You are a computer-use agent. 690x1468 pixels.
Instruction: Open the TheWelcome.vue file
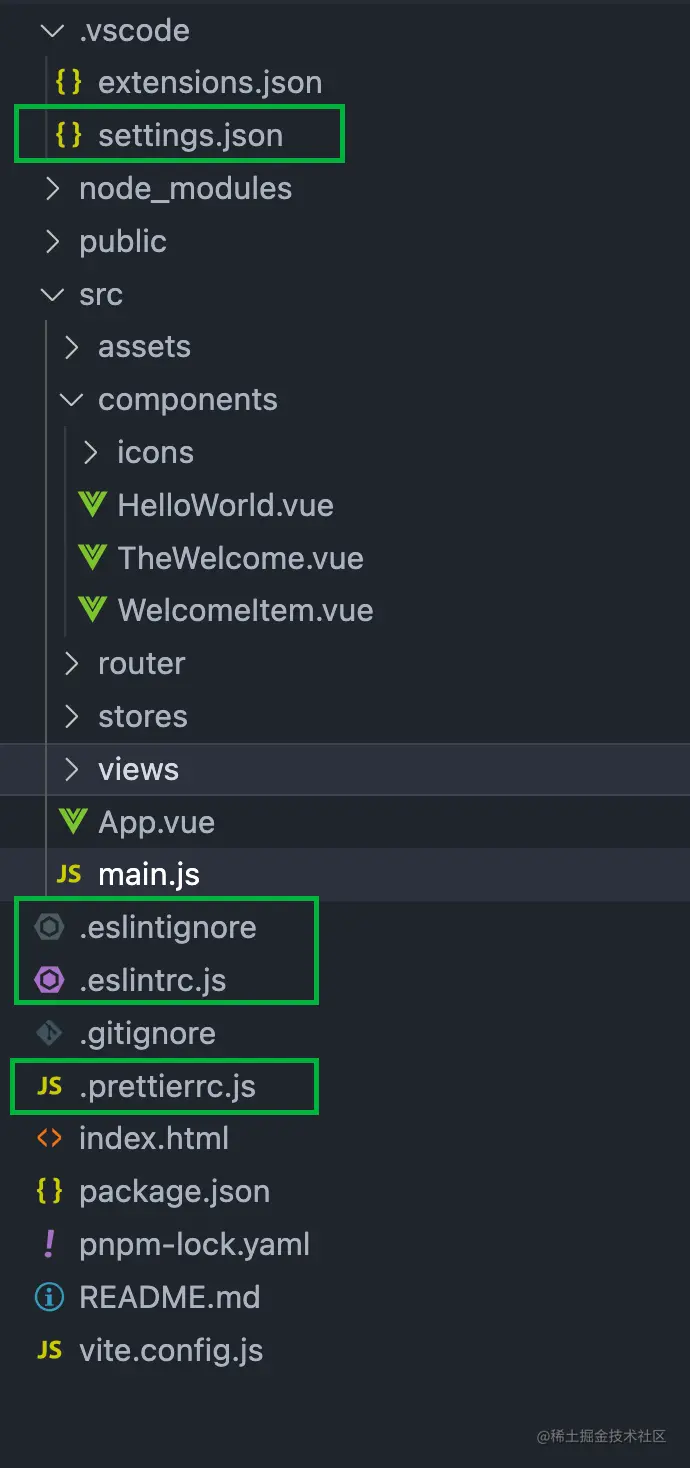[x=240, y=558]
